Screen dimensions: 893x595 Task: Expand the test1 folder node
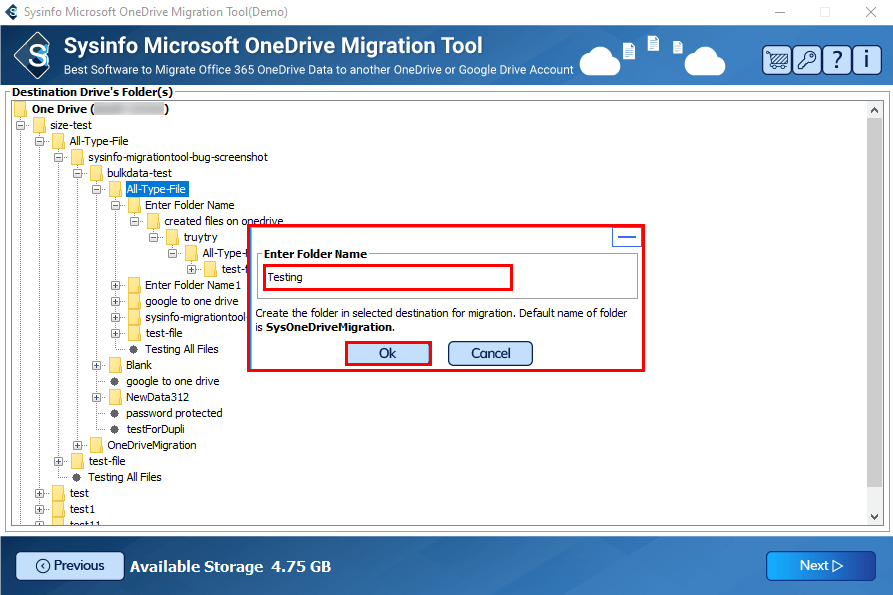pyautogui.click(x=40, y=509)
